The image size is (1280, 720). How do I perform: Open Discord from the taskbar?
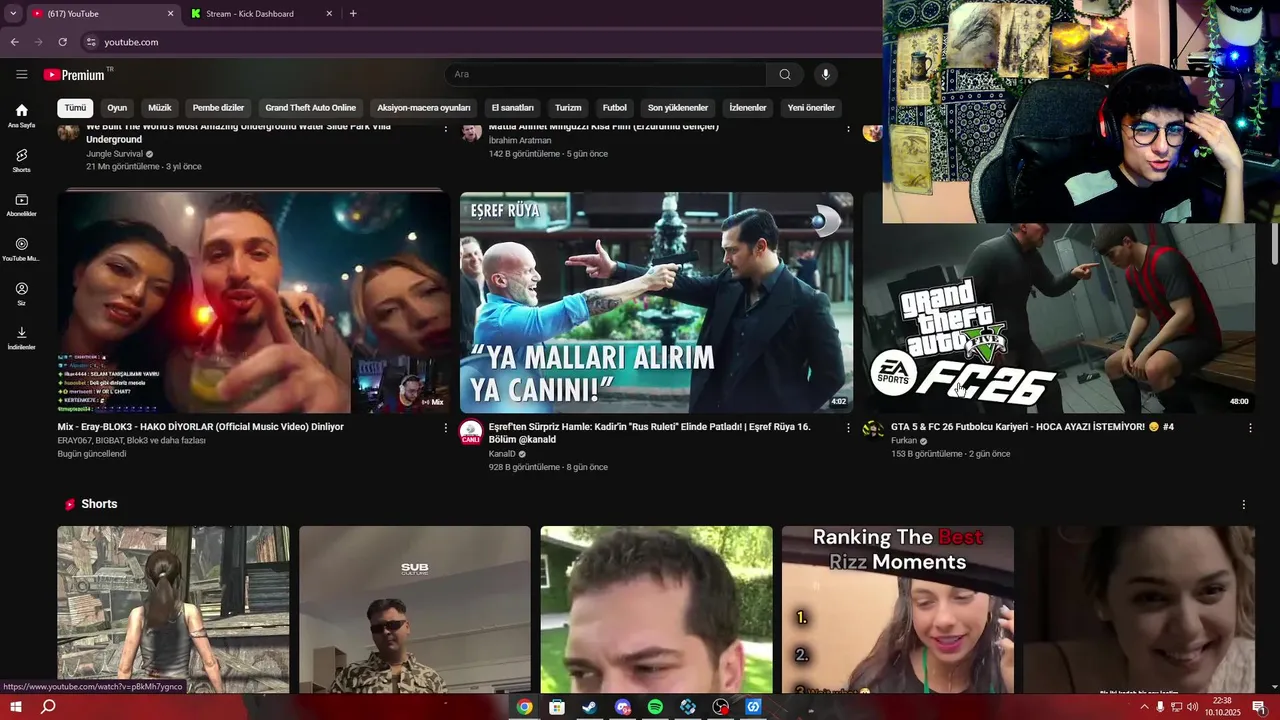tap(623, 707)
